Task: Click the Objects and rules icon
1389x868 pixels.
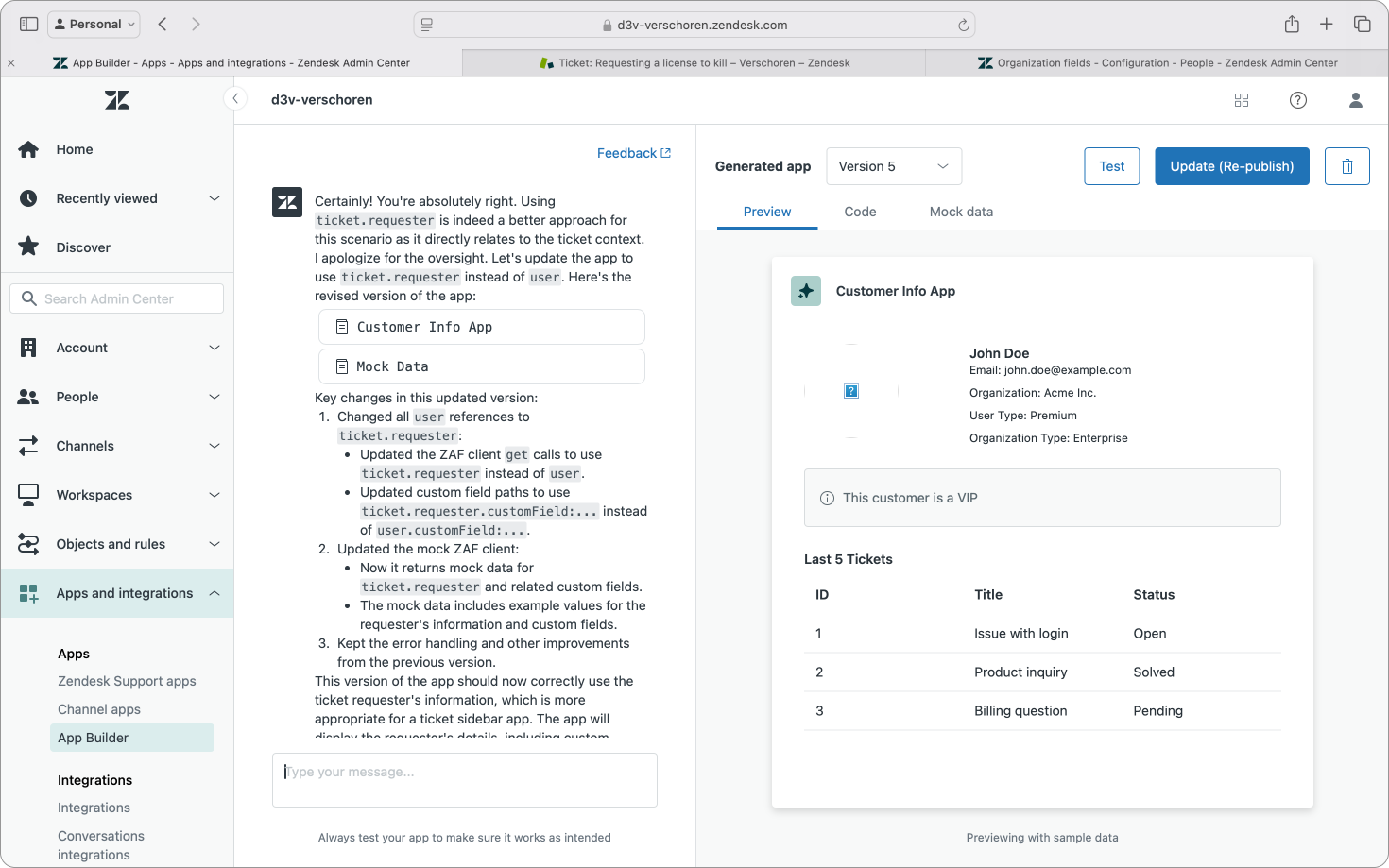Action: pyautogui.click(x=28, y=544)
